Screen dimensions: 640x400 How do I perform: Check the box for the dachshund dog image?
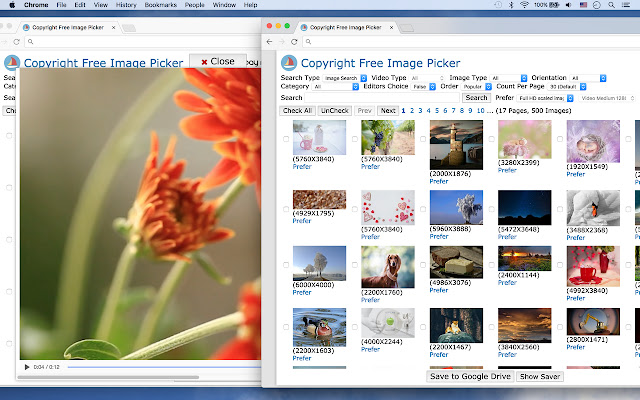[x=355, y=265]
